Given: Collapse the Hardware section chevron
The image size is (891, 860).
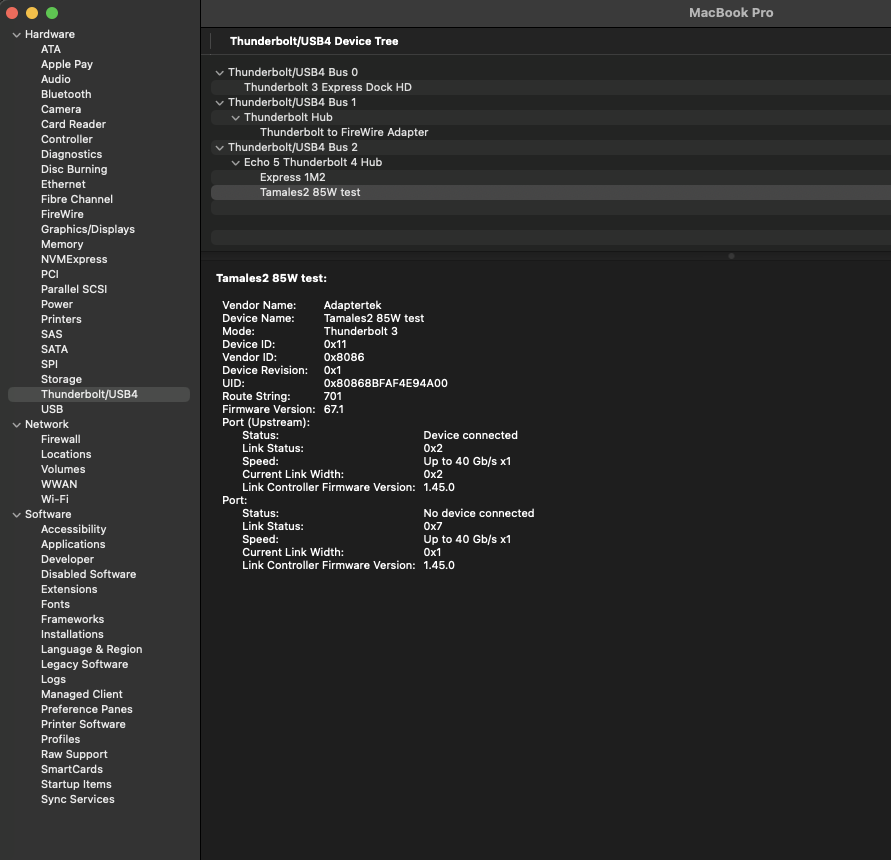Looking at the screenshot, I should point(16,35).
